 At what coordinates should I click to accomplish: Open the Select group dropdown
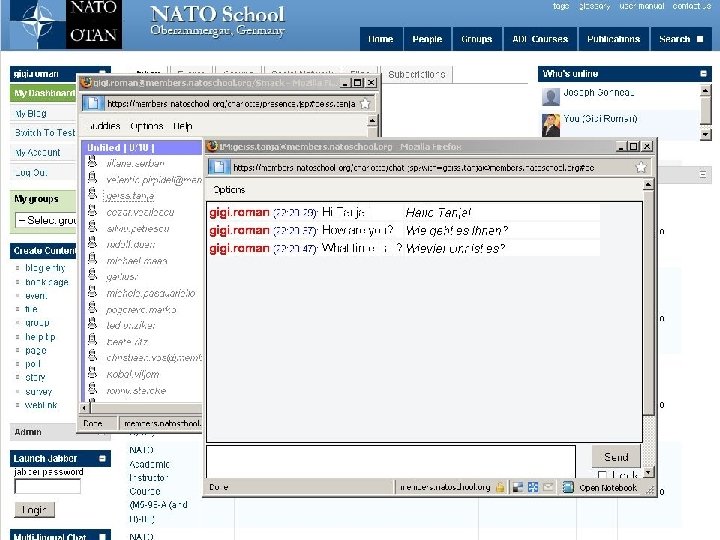(x=45, y=220)
